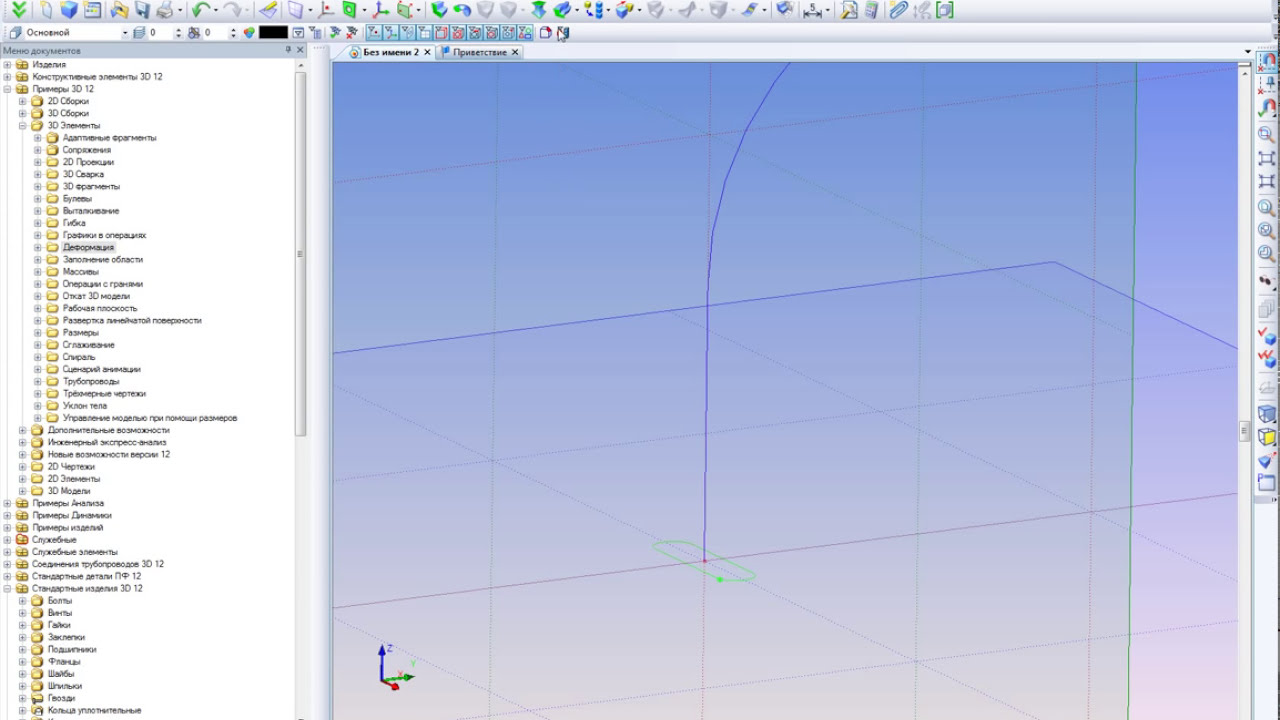Collapse the 3D Элементы folder
1280x720 pixels.
point(23,126)
